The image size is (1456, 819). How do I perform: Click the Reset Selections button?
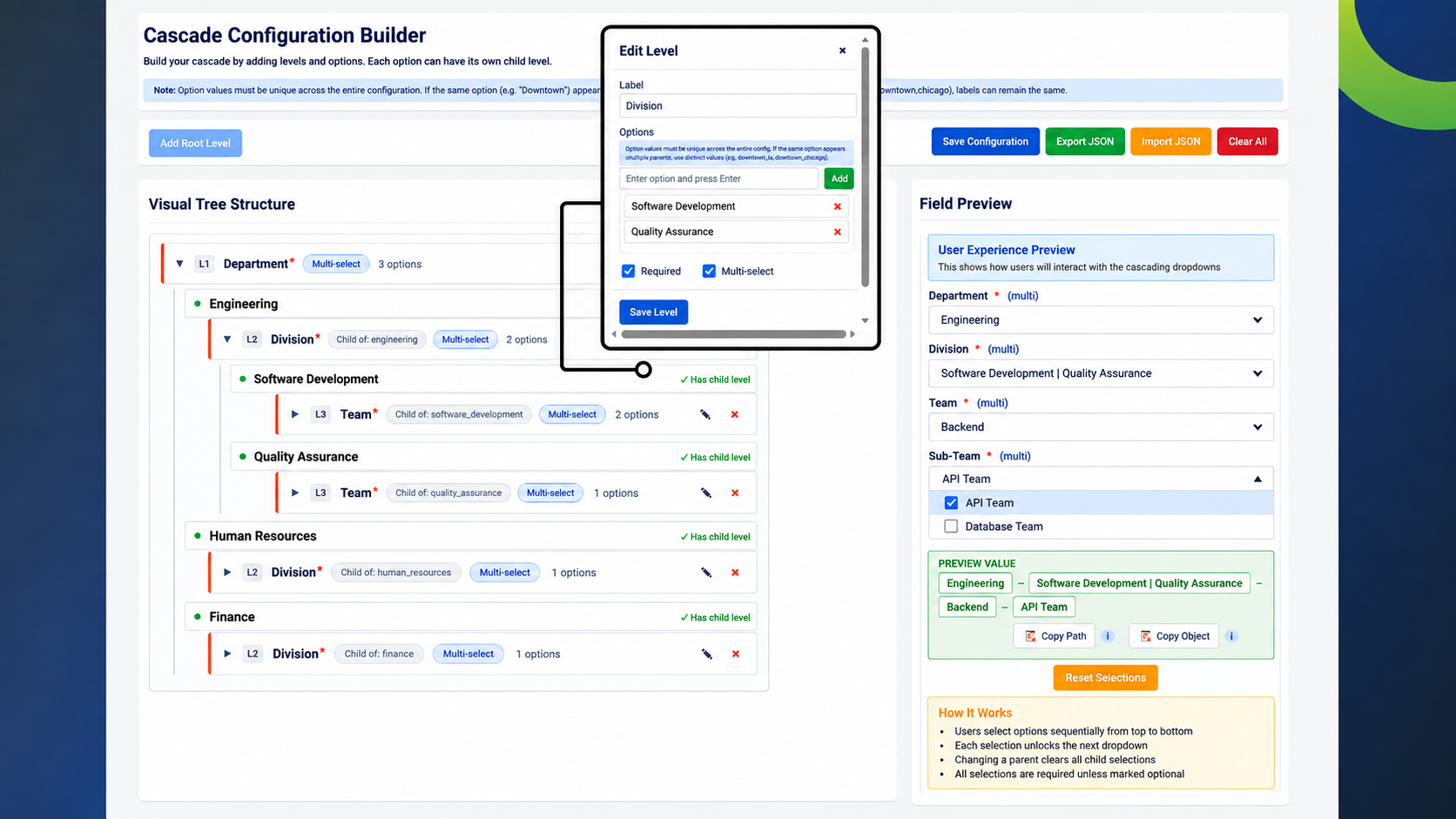point(1105,678)
